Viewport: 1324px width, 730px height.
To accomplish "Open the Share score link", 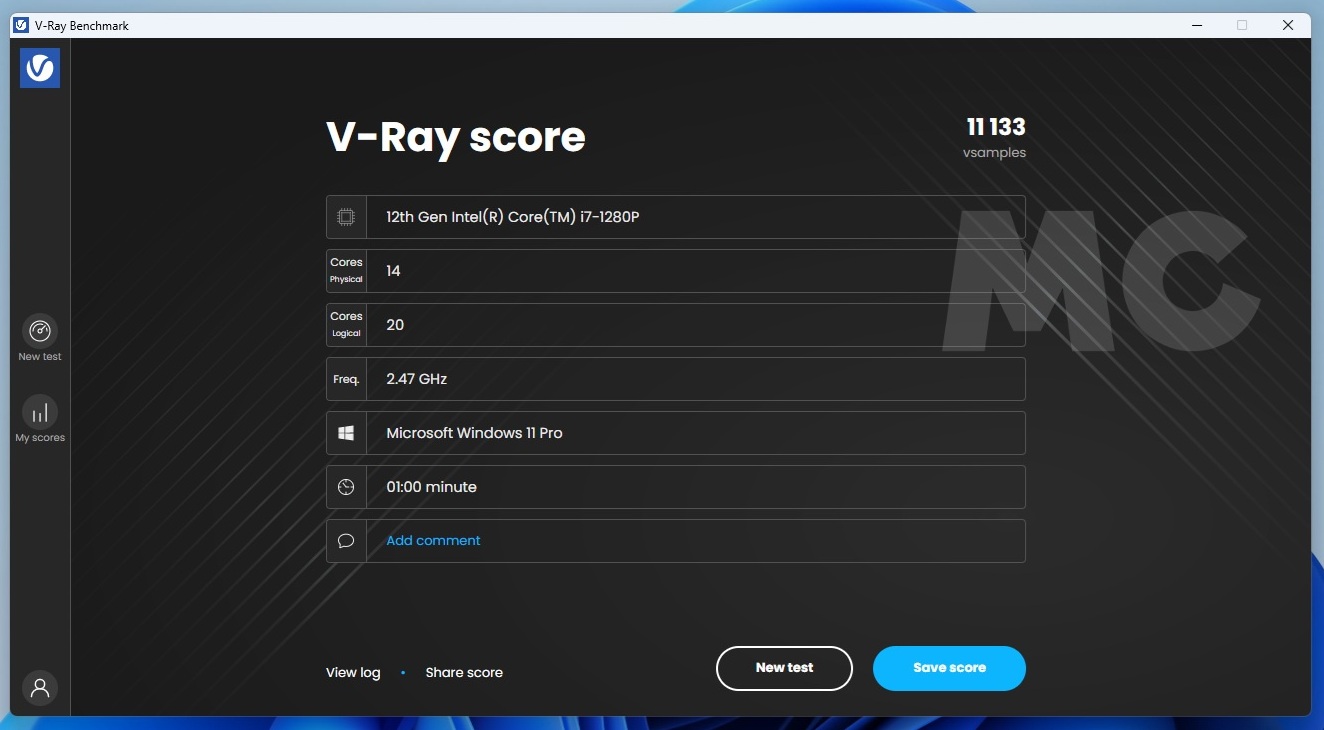I will (x=464, y=672).
